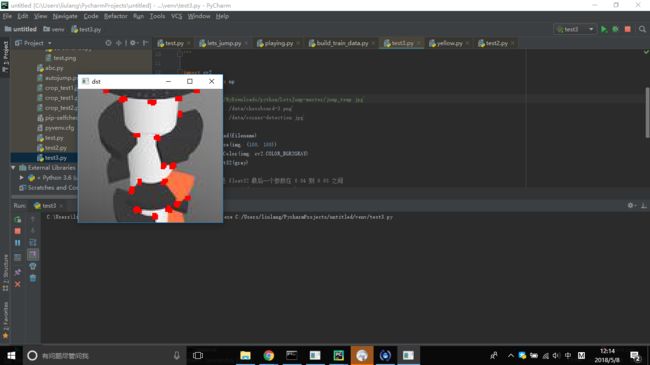Open File Explorer from the taskbar

click(245, 355)
